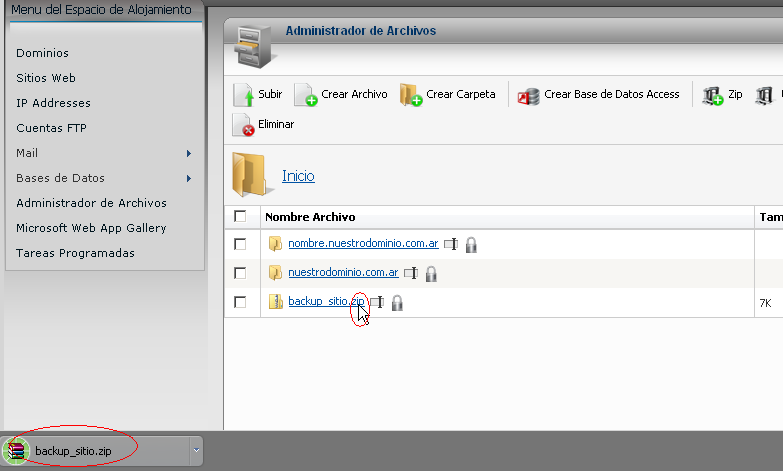Check the box for nuestrodominio.com.ar folder
Image resolution: width=783 pixels, height=471 pixels.
pyautogui.click(x=240, y=273)
